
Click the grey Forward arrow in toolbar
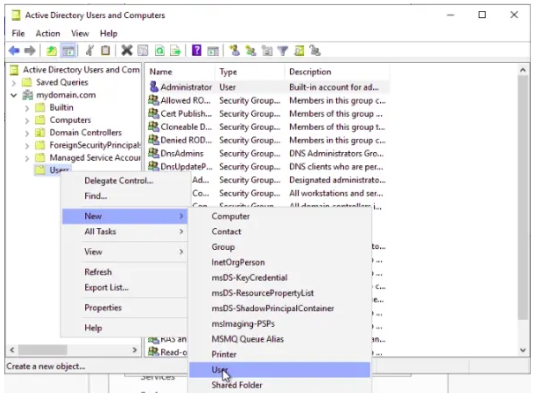pyautogui.click(x=30, y=51)
